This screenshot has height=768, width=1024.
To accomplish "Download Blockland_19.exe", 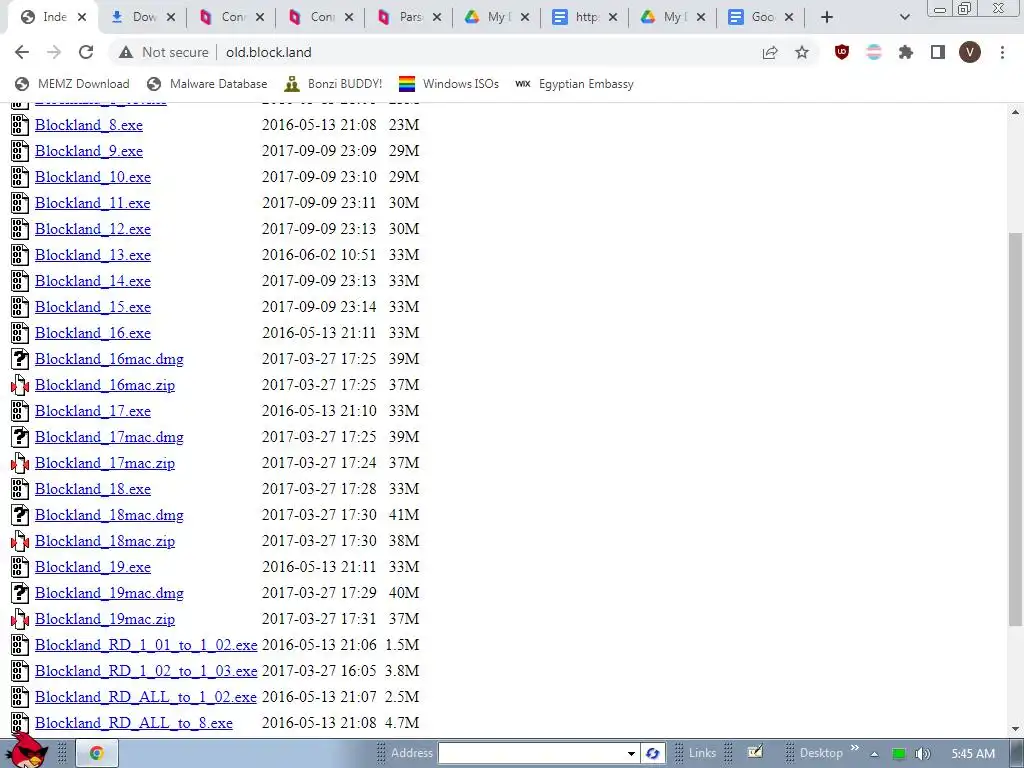I will 93,567.
